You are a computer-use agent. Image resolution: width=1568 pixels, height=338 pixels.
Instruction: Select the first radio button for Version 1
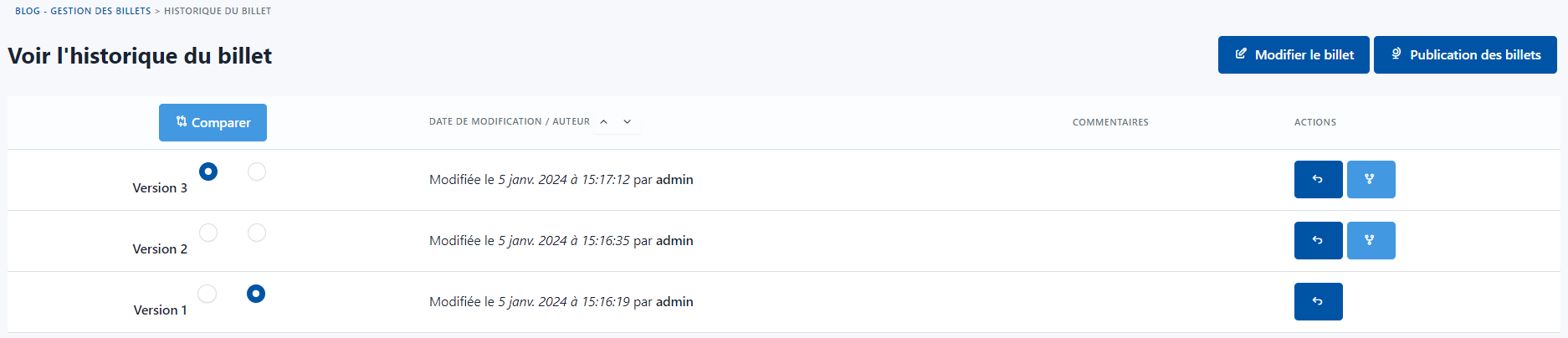207,294
